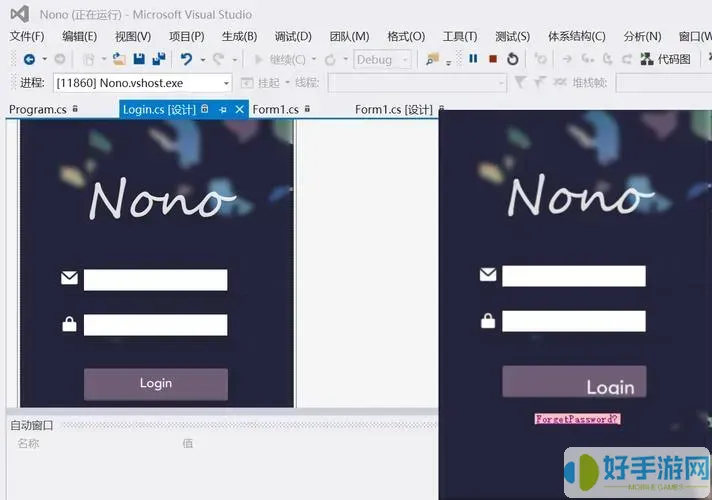
Task: Close the Login.cs design tab
Action: click(x=240, y=109)
